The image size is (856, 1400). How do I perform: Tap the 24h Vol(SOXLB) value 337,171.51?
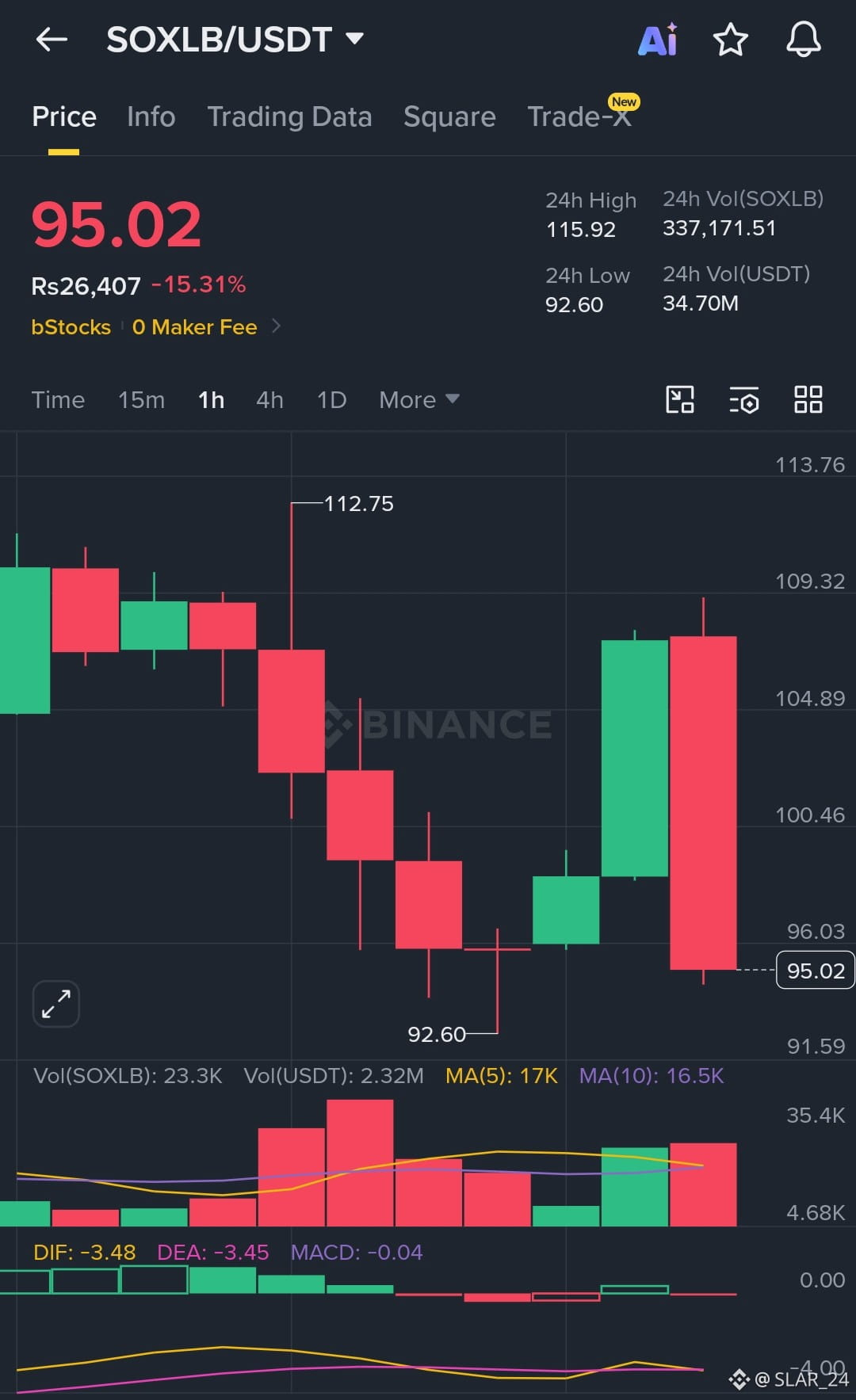720,228
